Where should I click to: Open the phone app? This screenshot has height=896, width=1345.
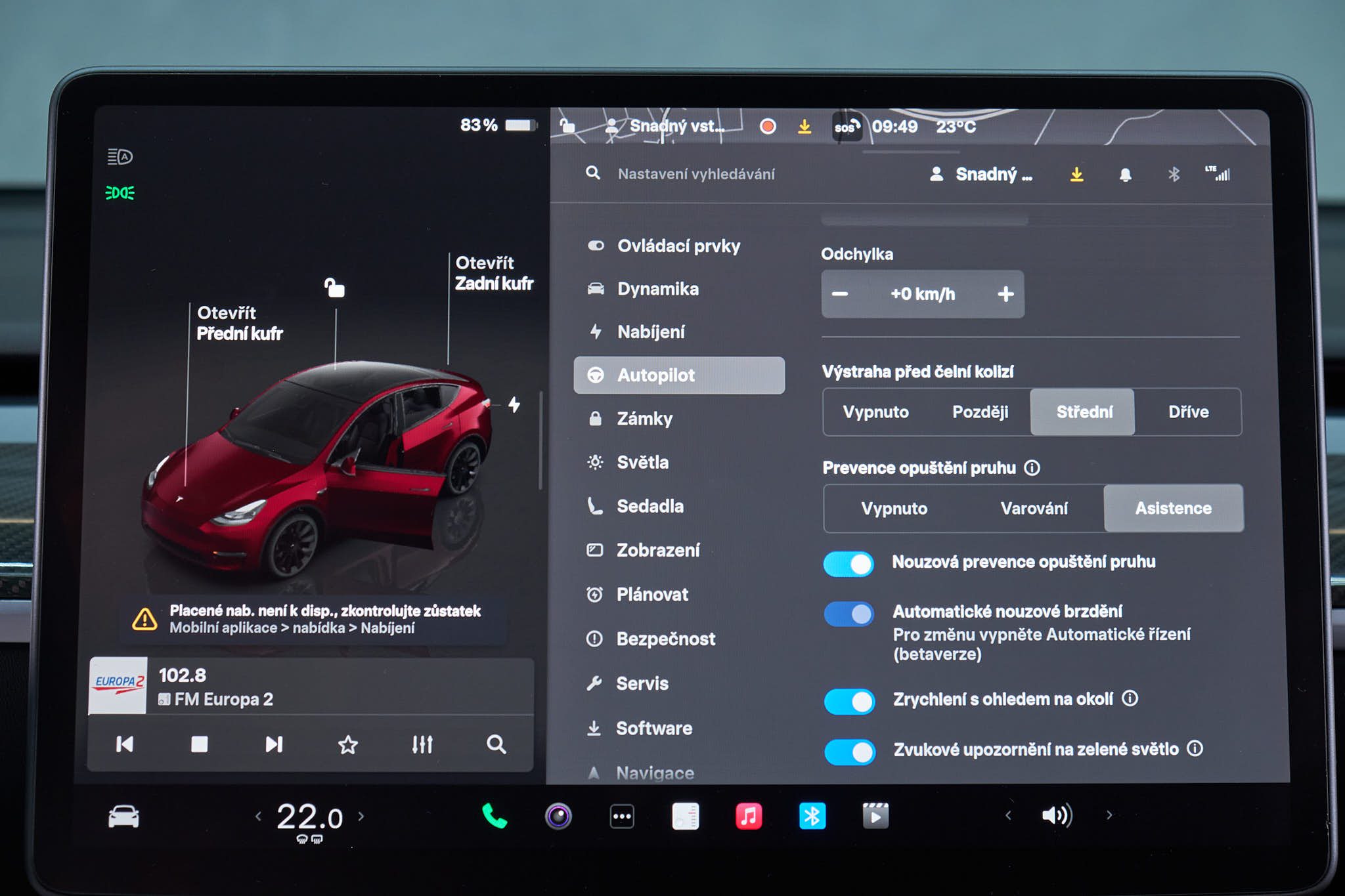pos(494,816)
